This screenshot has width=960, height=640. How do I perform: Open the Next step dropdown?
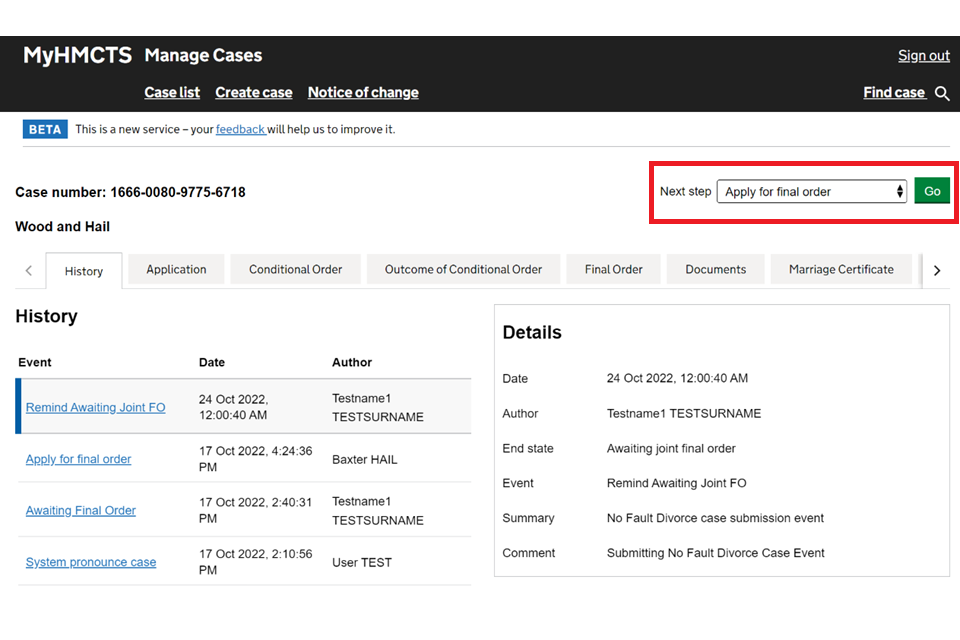811,192
